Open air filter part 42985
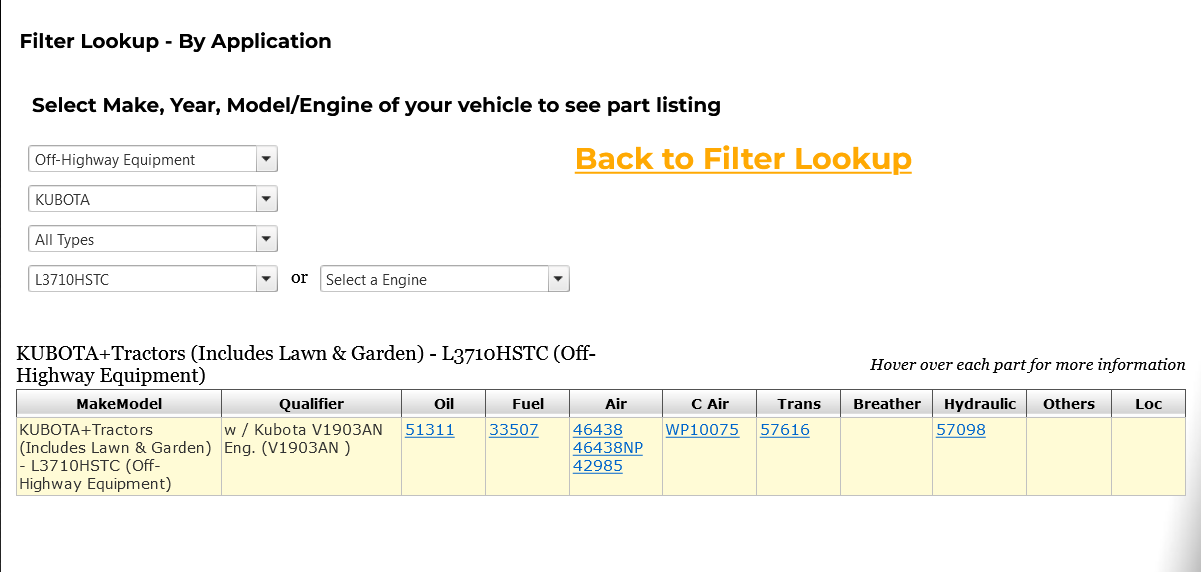Image resolution: width=1201 pixels, height=572 pixels. pos(598,466)
